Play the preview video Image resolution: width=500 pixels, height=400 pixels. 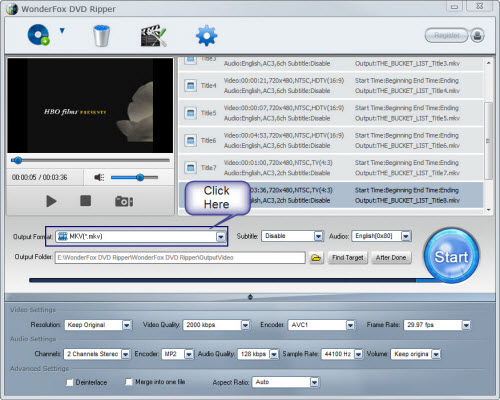[51, 201]
